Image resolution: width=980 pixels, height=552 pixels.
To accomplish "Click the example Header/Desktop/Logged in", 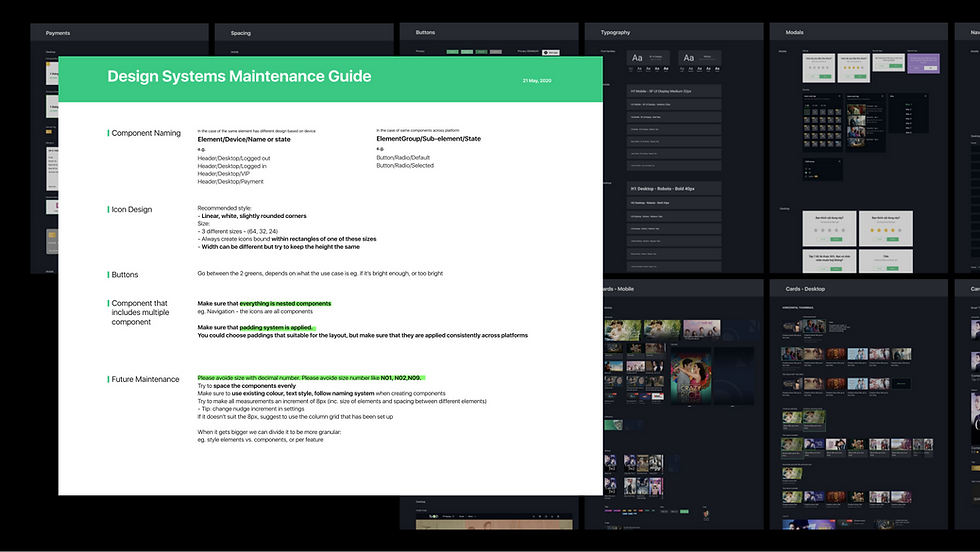I will click(232, 166).
